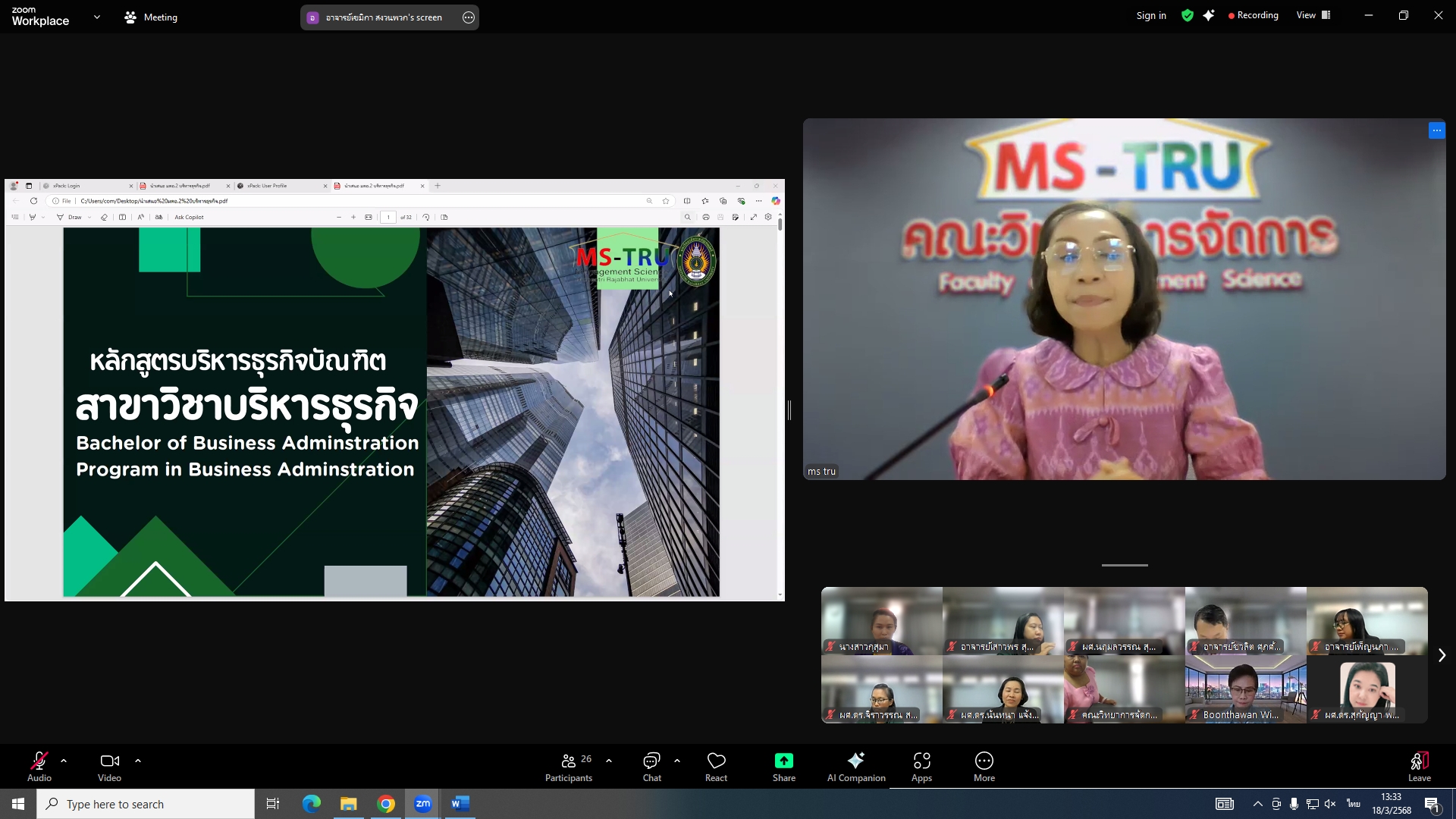
Task: Select the Meeting tab
Action: click(151, 17)
